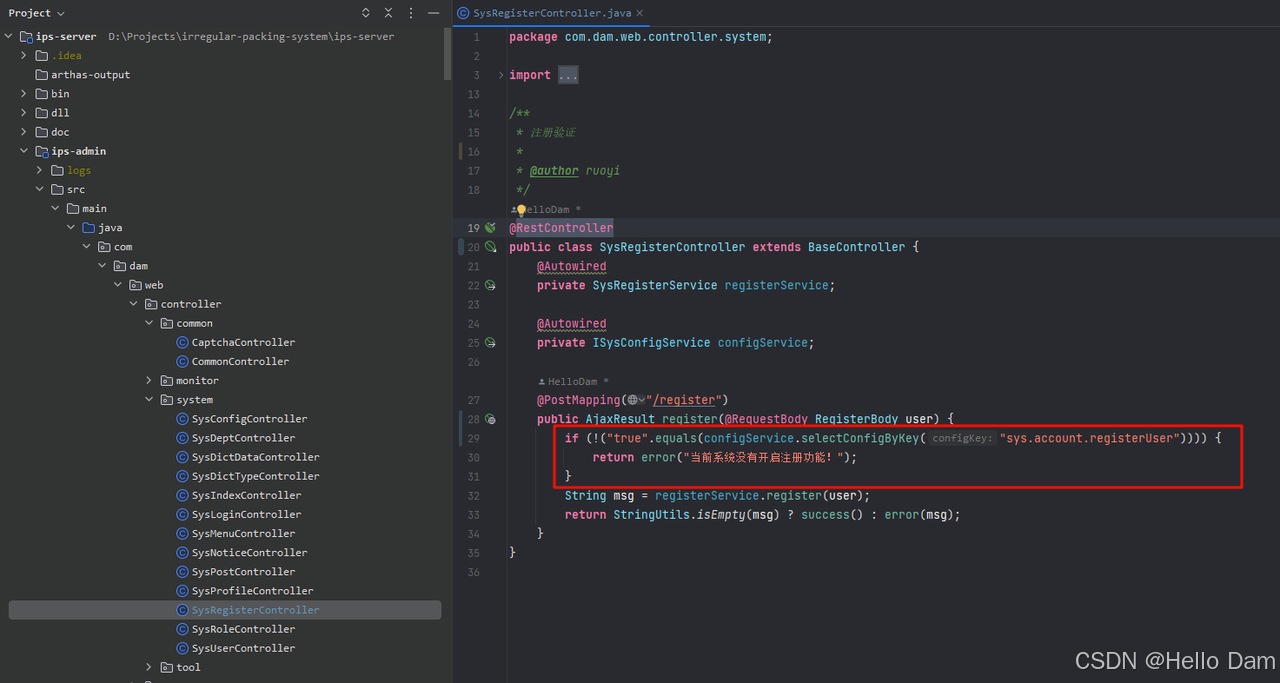Hide the Project panel with the minimize dash
The width and height of the screenshot is (1280, 683).
(x=433, y=13)
